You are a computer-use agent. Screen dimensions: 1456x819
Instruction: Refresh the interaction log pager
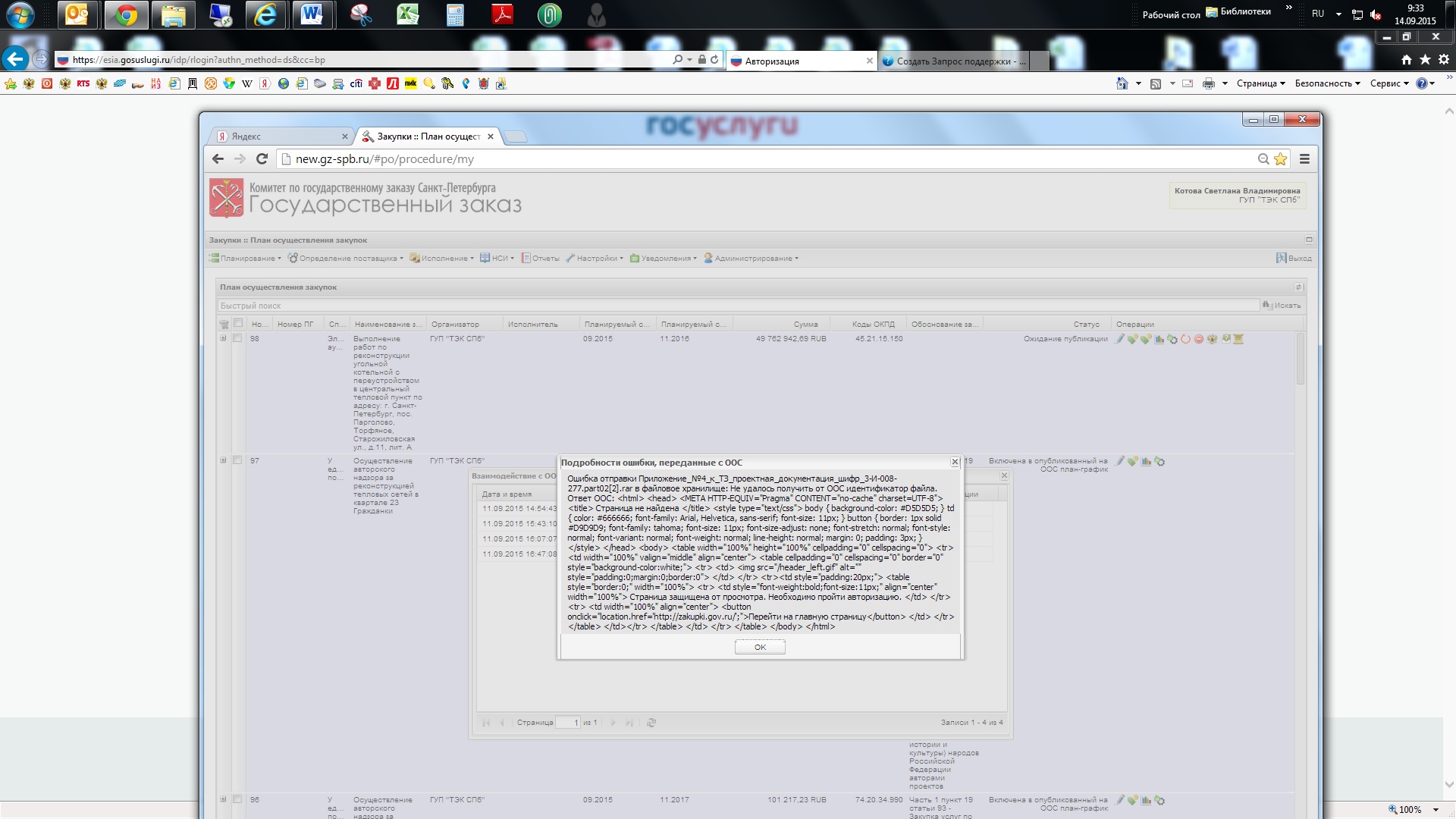coord(651,723)
